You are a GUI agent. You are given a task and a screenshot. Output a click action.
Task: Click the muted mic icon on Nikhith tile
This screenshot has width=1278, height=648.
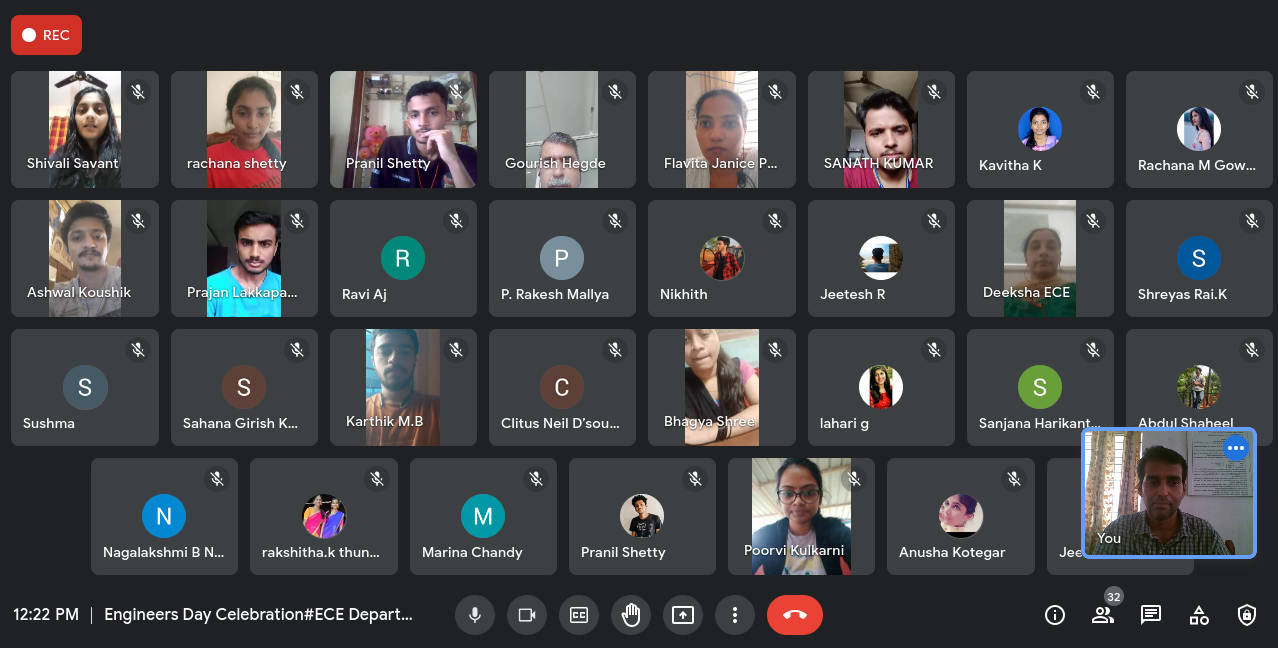[x=775, y=221]
